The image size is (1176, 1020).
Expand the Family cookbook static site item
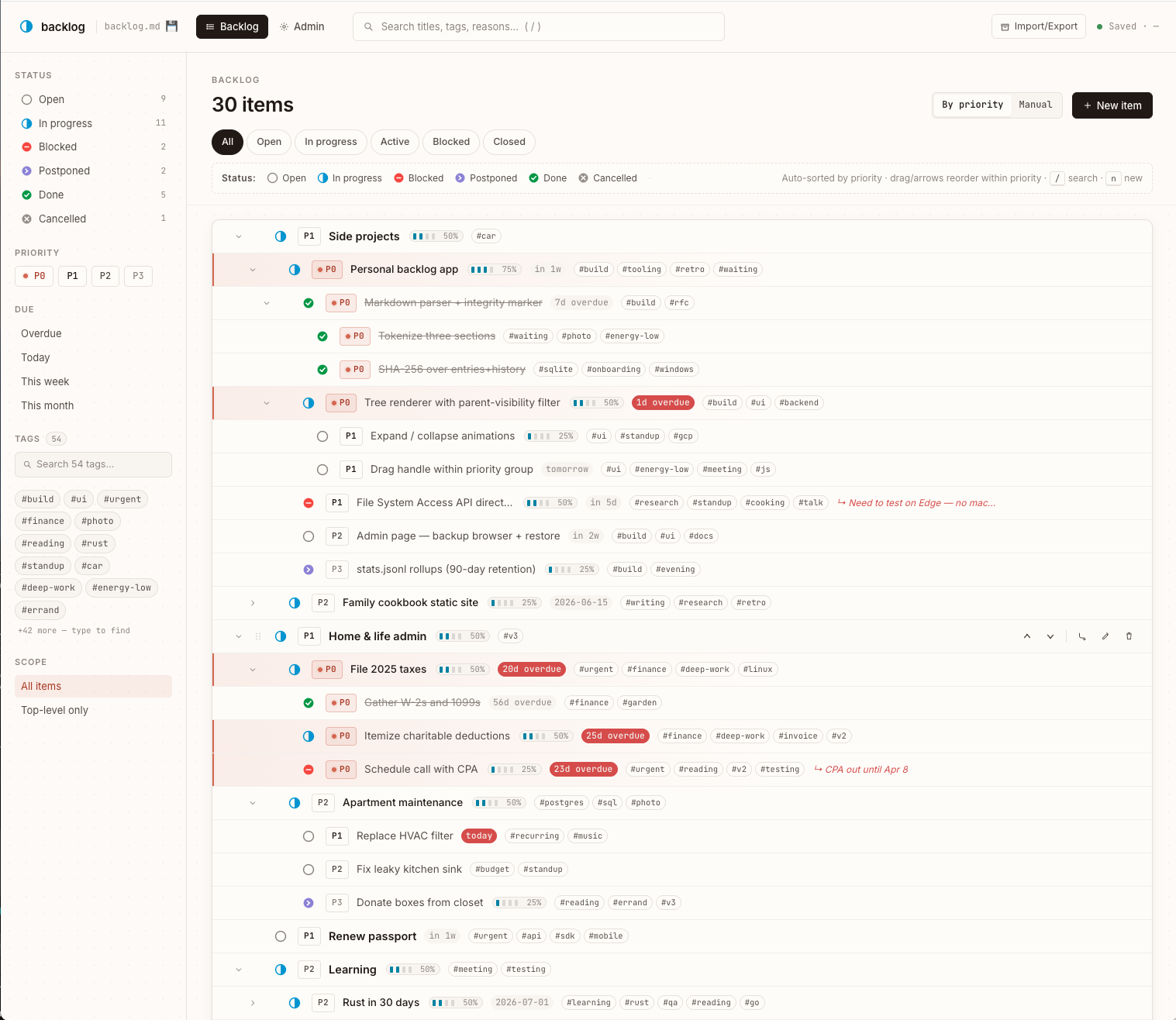pos(253,603)
